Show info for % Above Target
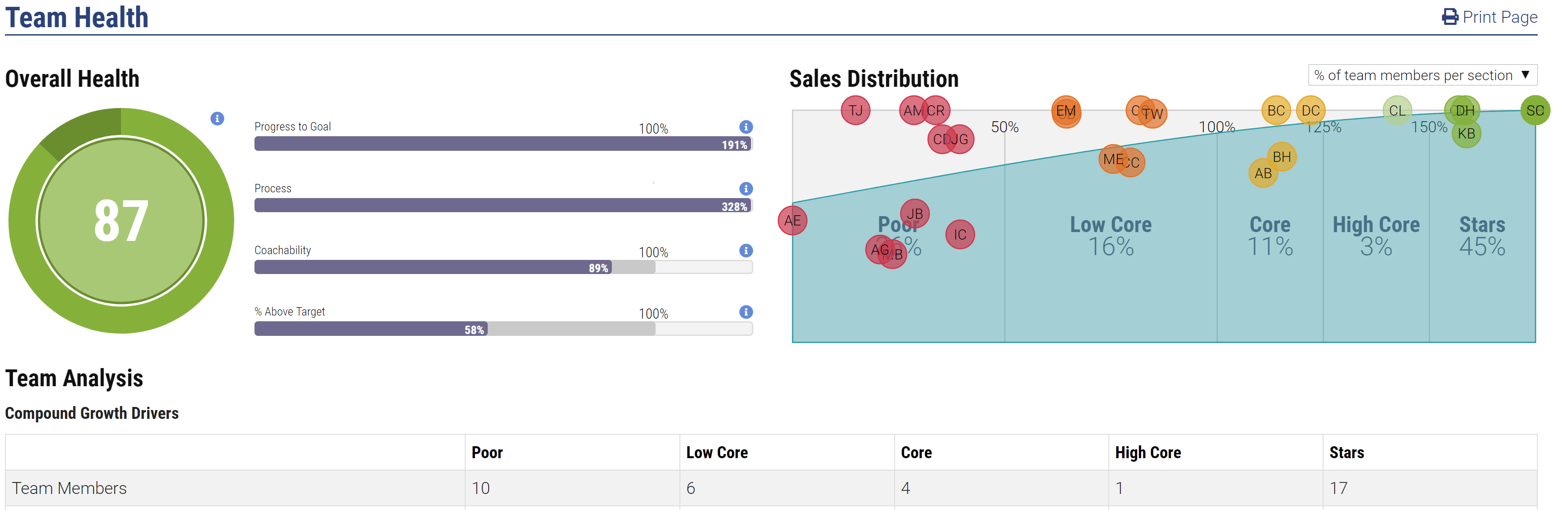The image size is (1557, 510). click(x=745, y=312)
